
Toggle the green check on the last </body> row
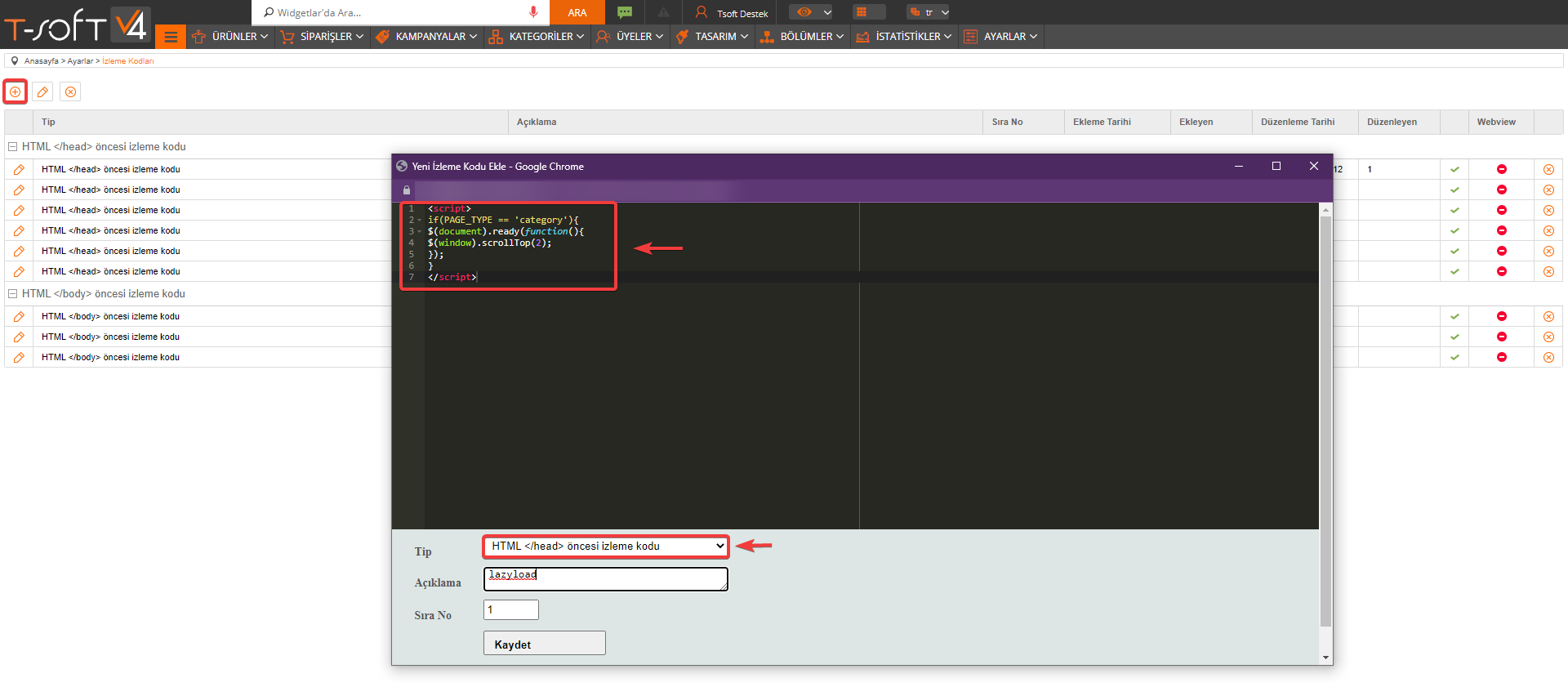click(x=1454, y=357)
